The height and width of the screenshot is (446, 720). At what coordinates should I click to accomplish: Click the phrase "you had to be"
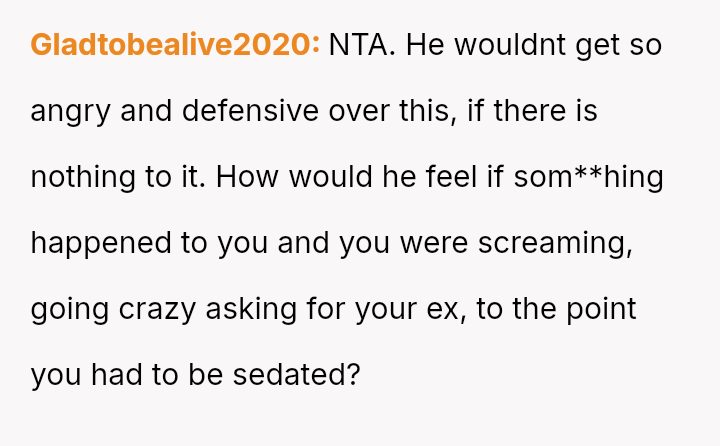coord(127,375)
